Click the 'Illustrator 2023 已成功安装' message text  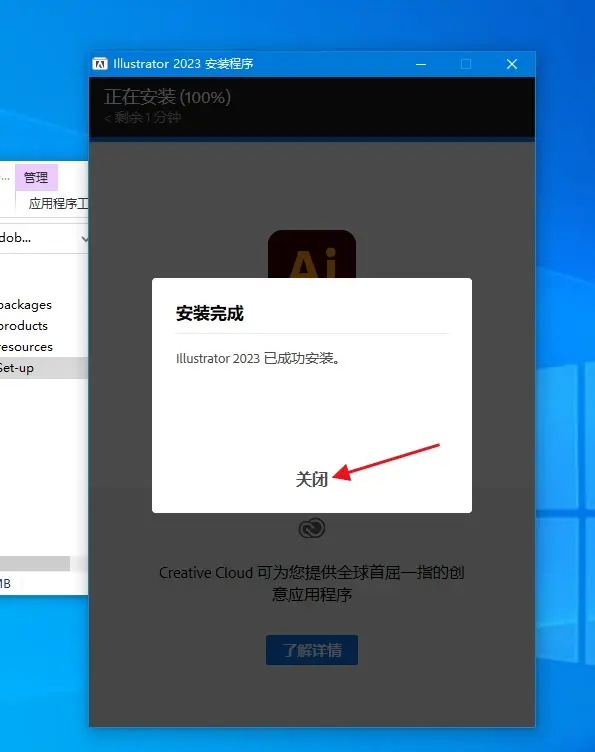click(258, 358)
